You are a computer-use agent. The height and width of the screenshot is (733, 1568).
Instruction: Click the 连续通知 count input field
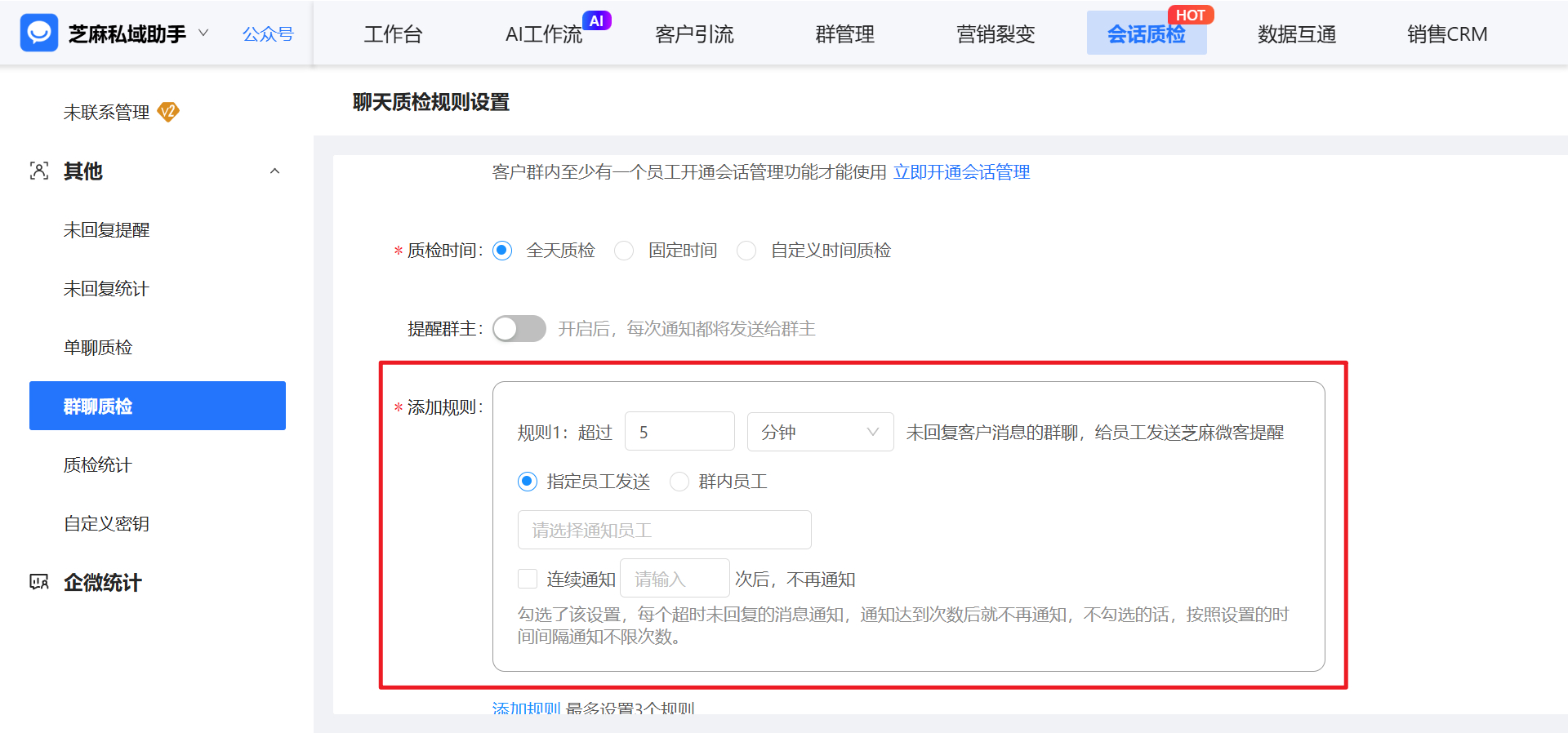675,579
